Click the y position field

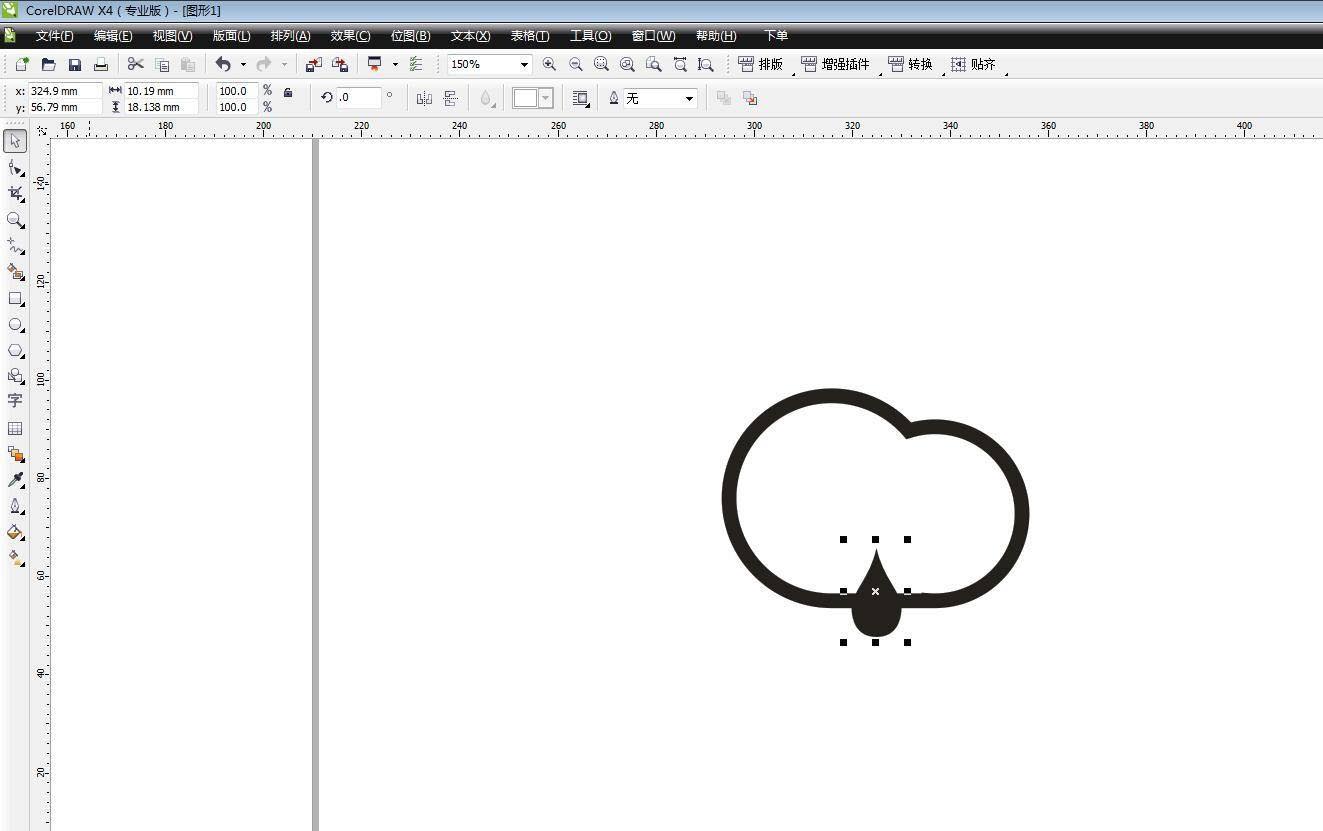tap(65, 107)
